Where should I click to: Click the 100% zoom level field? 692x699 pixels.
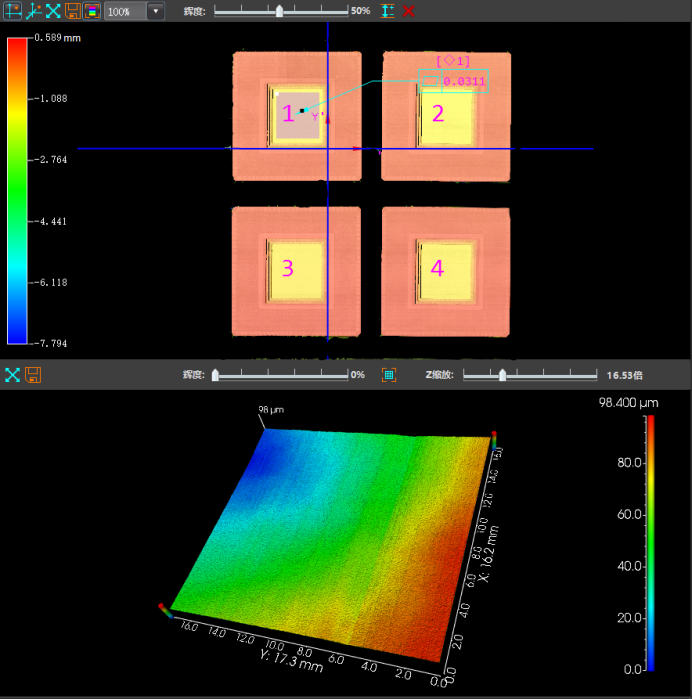click(124, 11)
